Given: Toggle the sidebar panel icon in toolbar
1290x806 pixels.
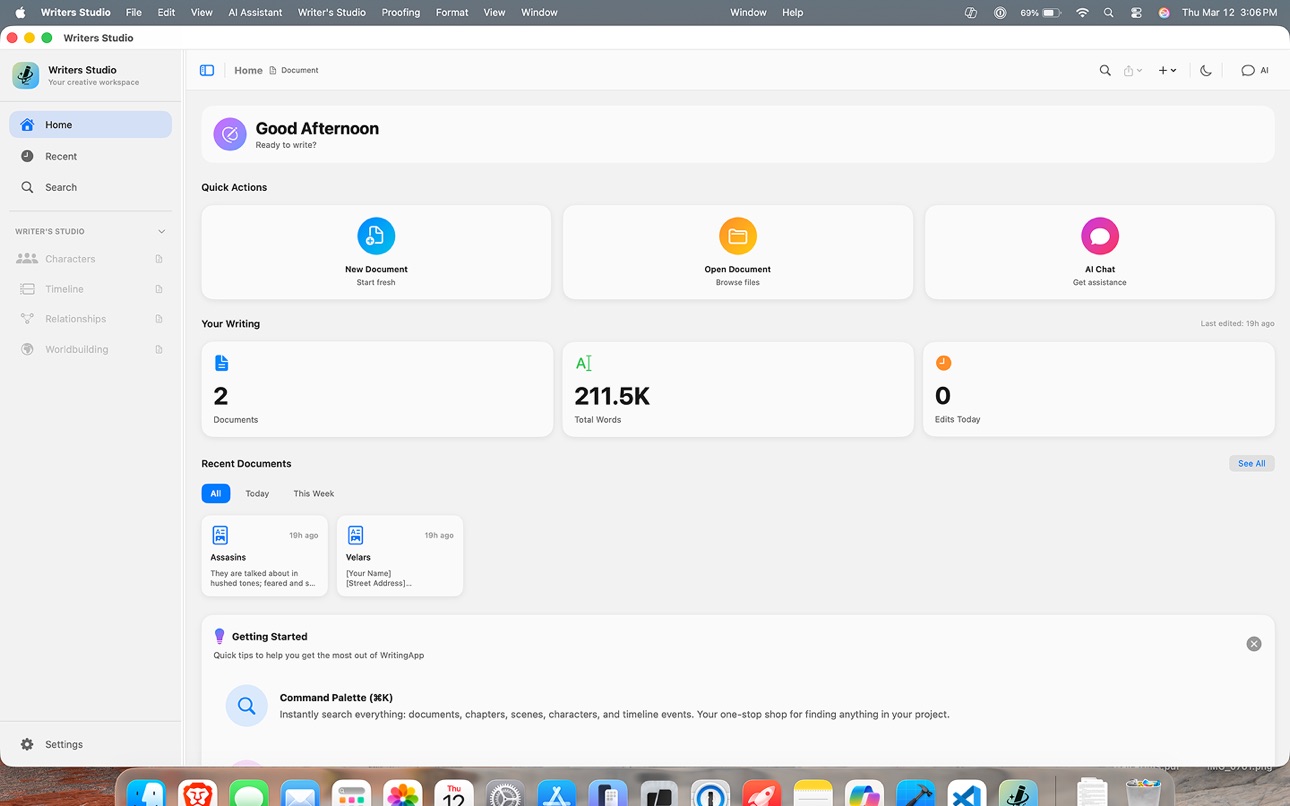Looking at the screenshot, I should point(207,70).
